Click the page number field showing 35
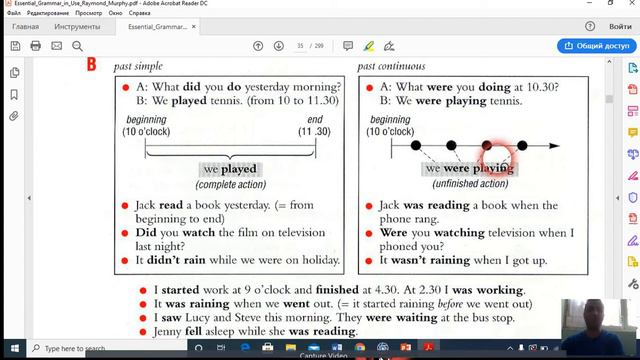 [300, 46]
